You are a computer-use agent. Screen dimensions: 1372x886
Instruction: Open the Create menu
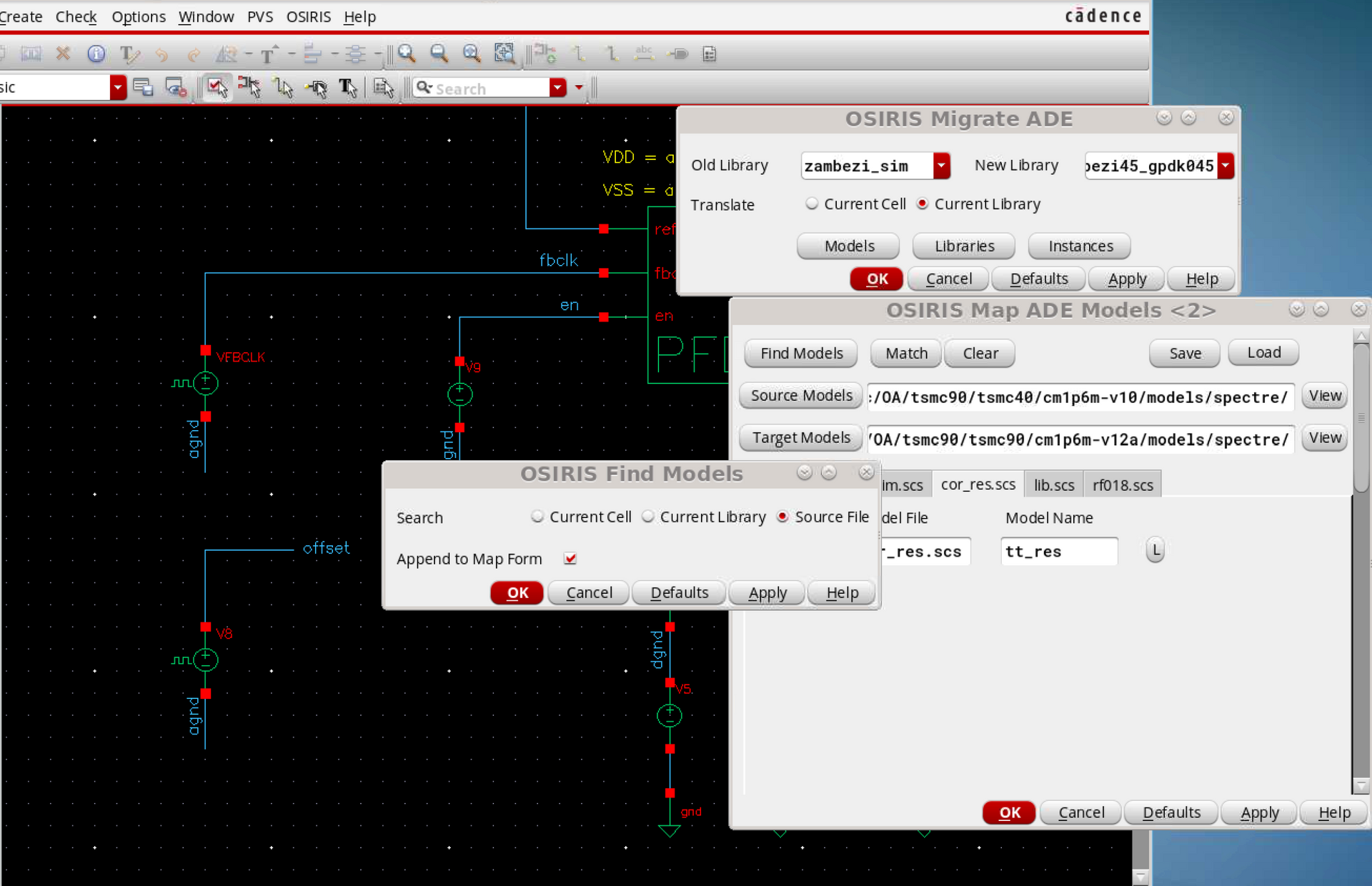click(x=20, y=16)
